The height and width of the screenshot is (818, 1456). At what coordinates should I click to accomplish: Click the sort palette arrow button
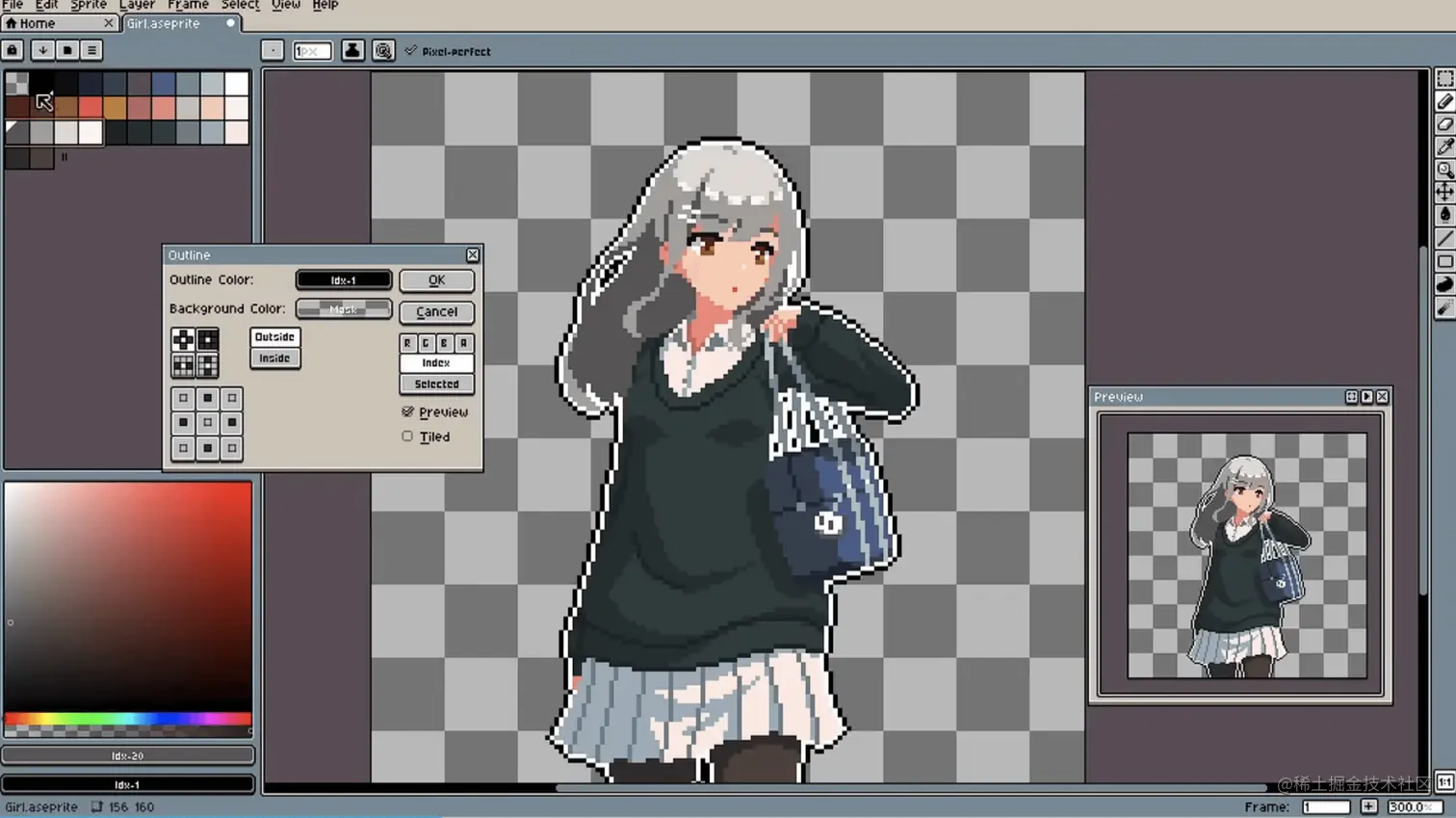coord(42,50)
